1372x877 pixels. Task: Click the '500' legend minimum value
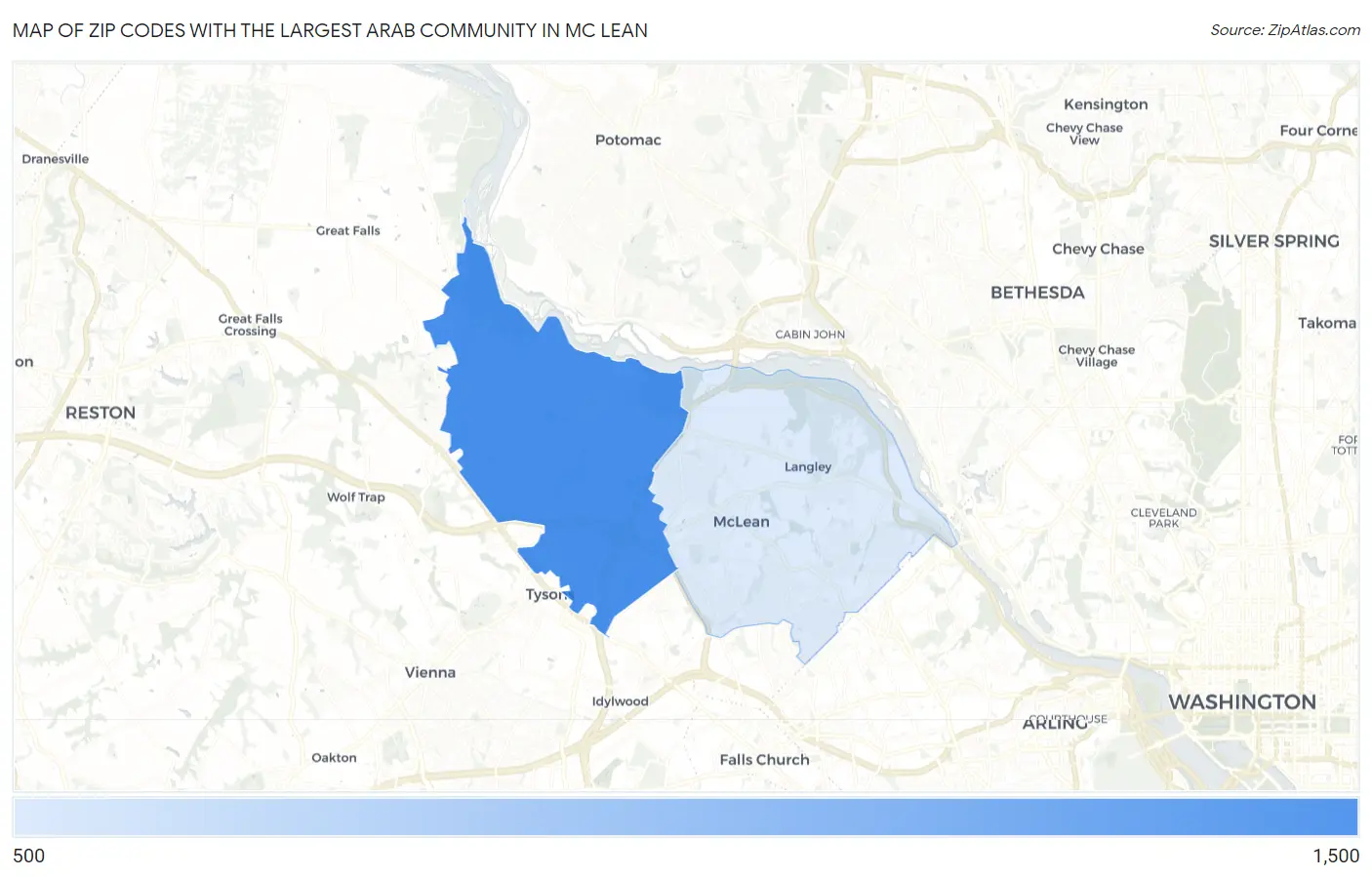tap(29, 856)
